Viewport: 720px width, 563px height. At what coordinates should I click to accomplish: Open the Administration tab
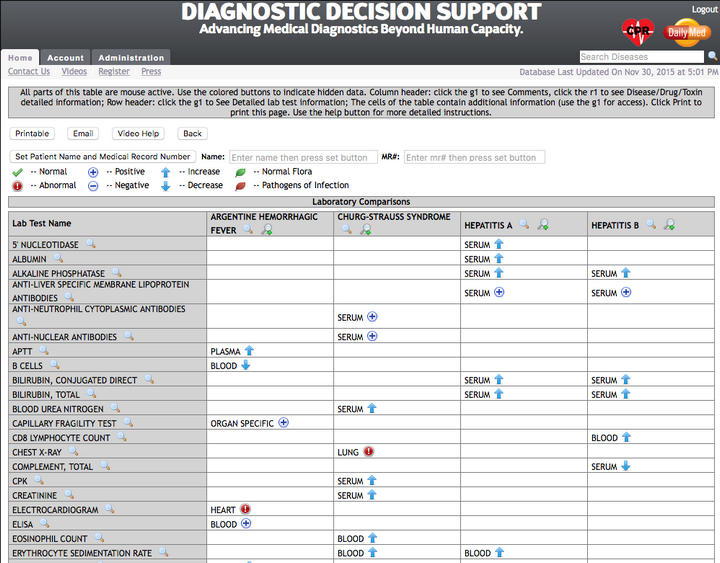(x=131, y=57)
